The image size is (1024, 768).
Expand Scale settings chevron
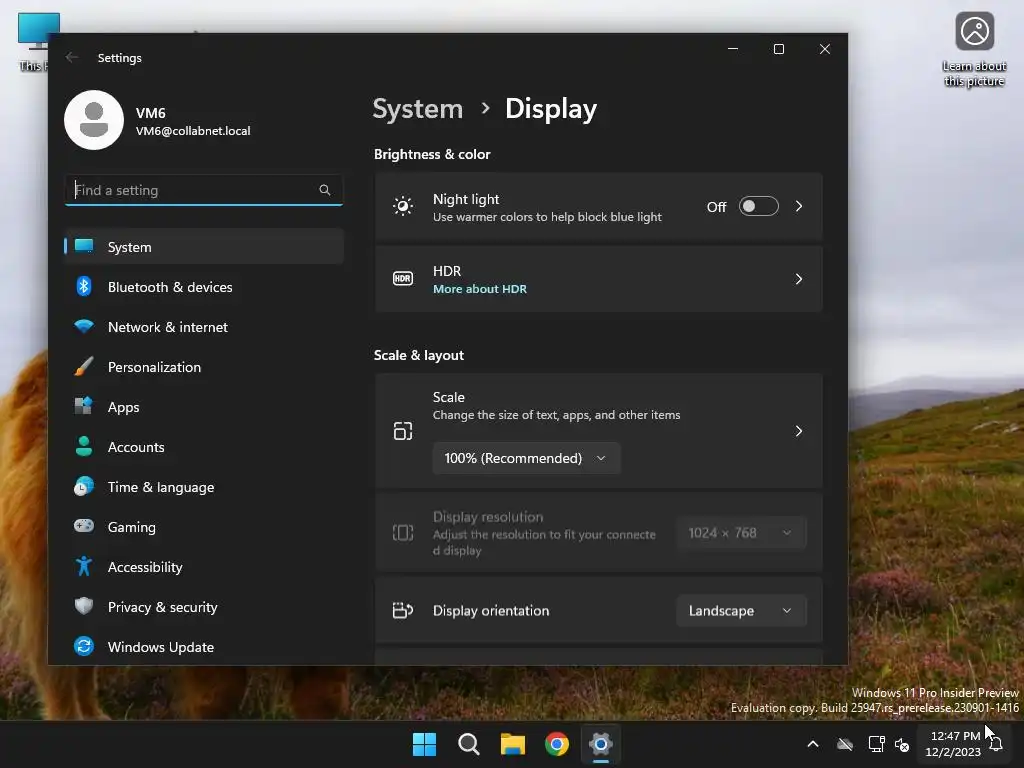tap(799, 431)
